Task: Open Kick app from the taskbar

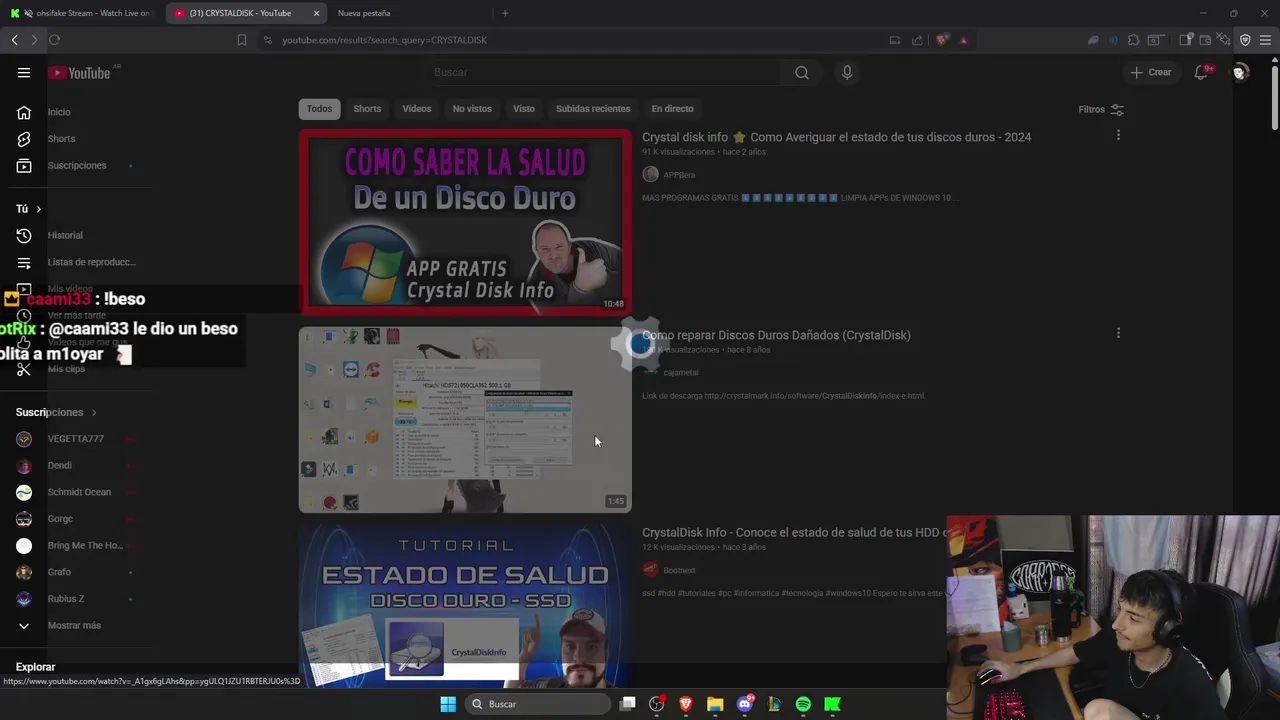Action: click(x=832, y=704)
